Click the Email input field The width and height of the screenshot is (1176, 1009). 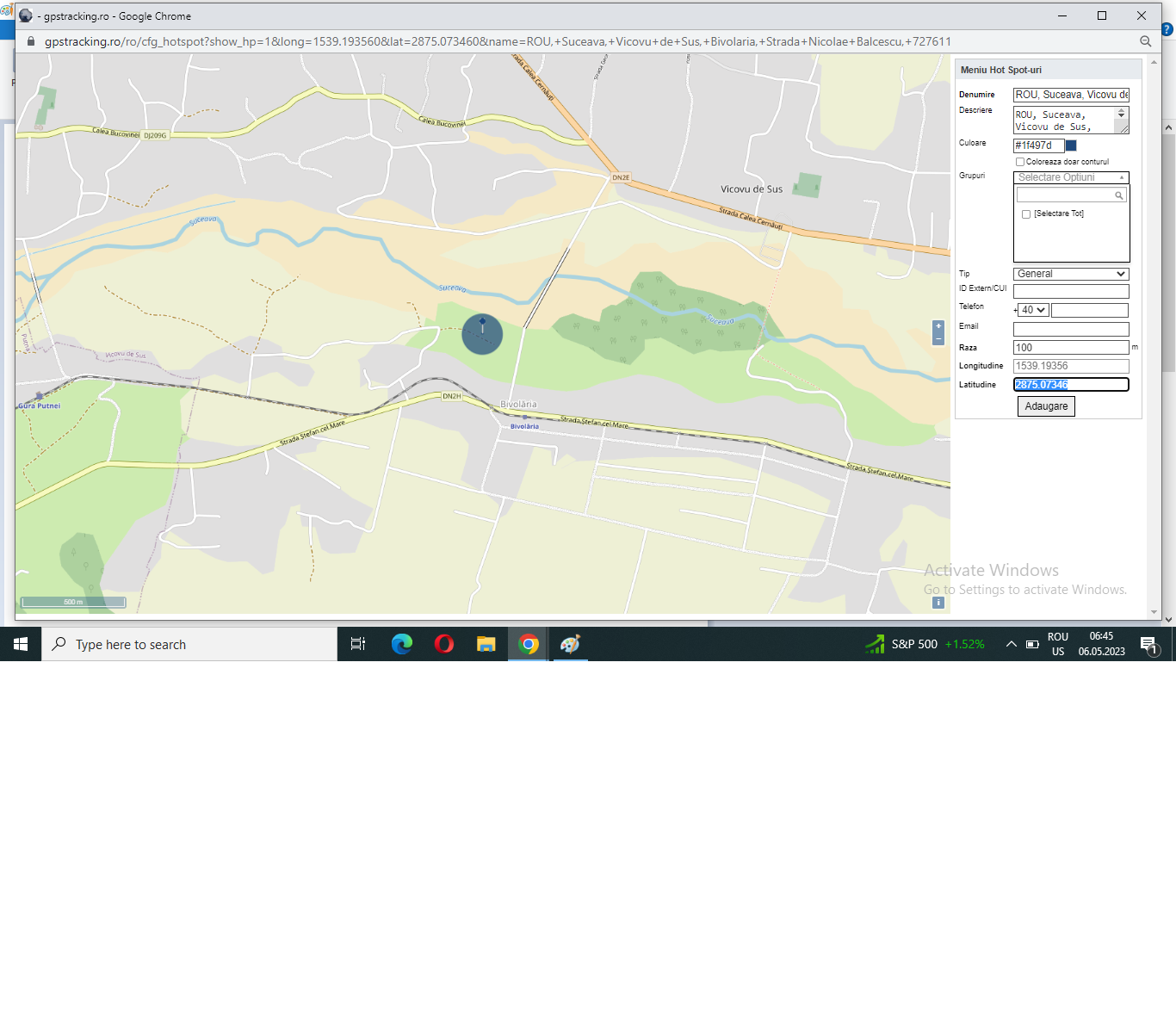coord(1071,329)
